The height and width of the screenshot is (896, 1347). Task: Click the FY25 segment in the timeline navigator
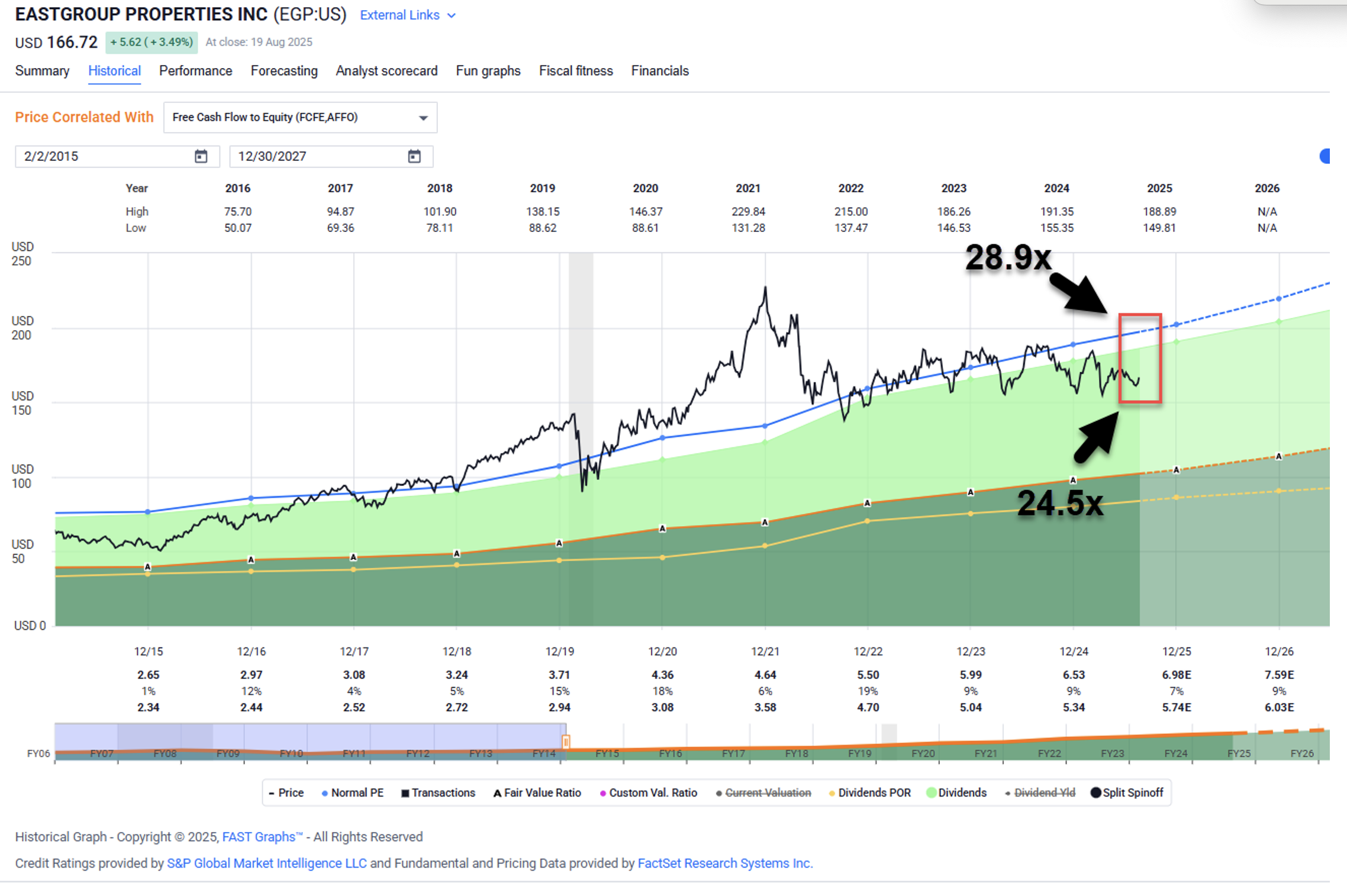coord(1239,753)
